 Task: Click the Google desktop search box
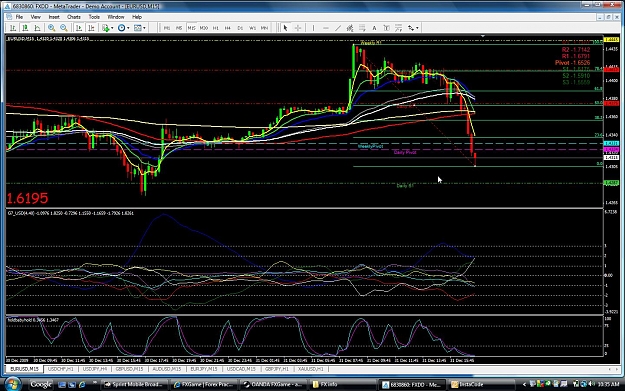(x=41, y=384)
